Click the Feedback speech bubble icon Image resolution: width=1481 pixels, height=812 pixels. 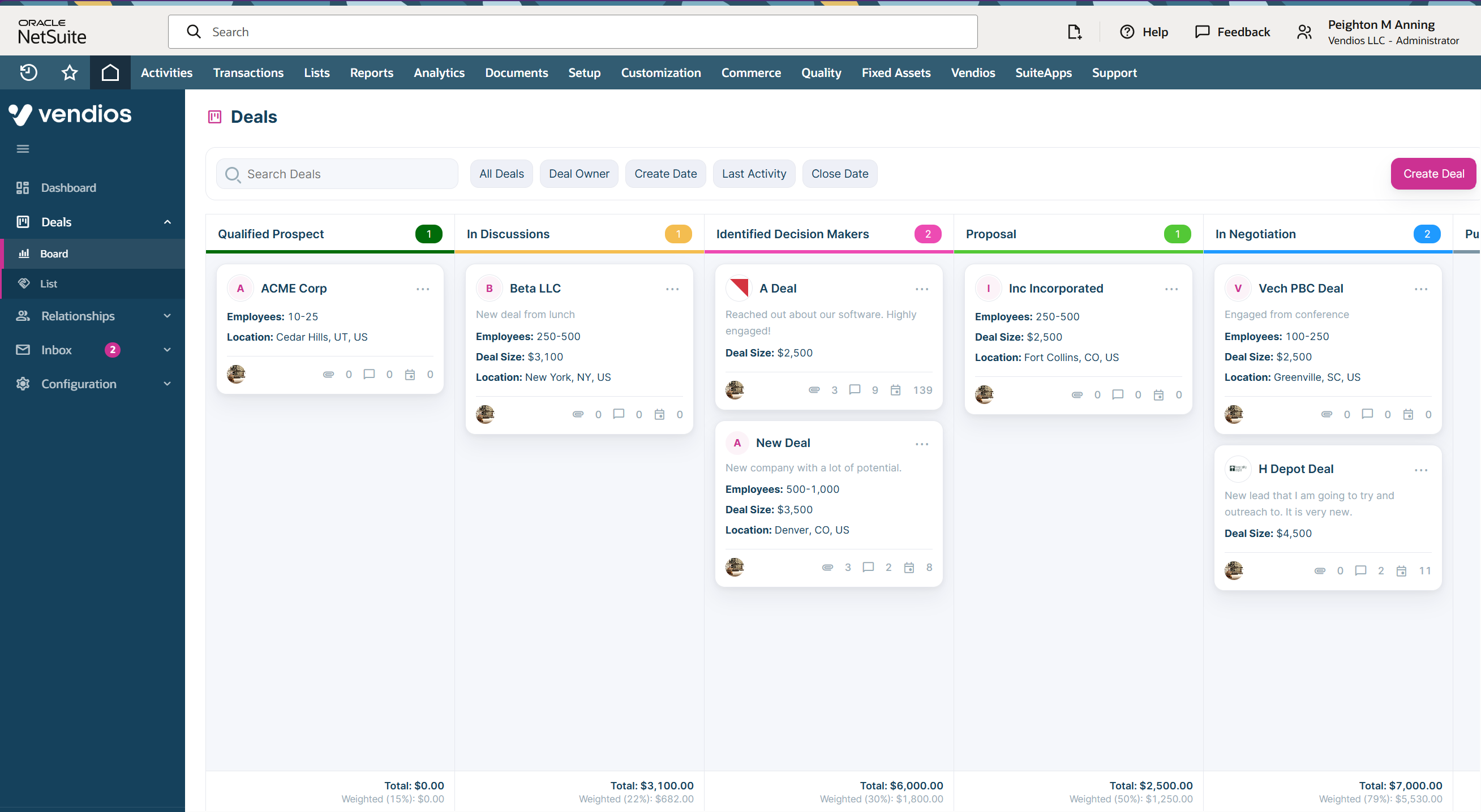click(1202, 32)
